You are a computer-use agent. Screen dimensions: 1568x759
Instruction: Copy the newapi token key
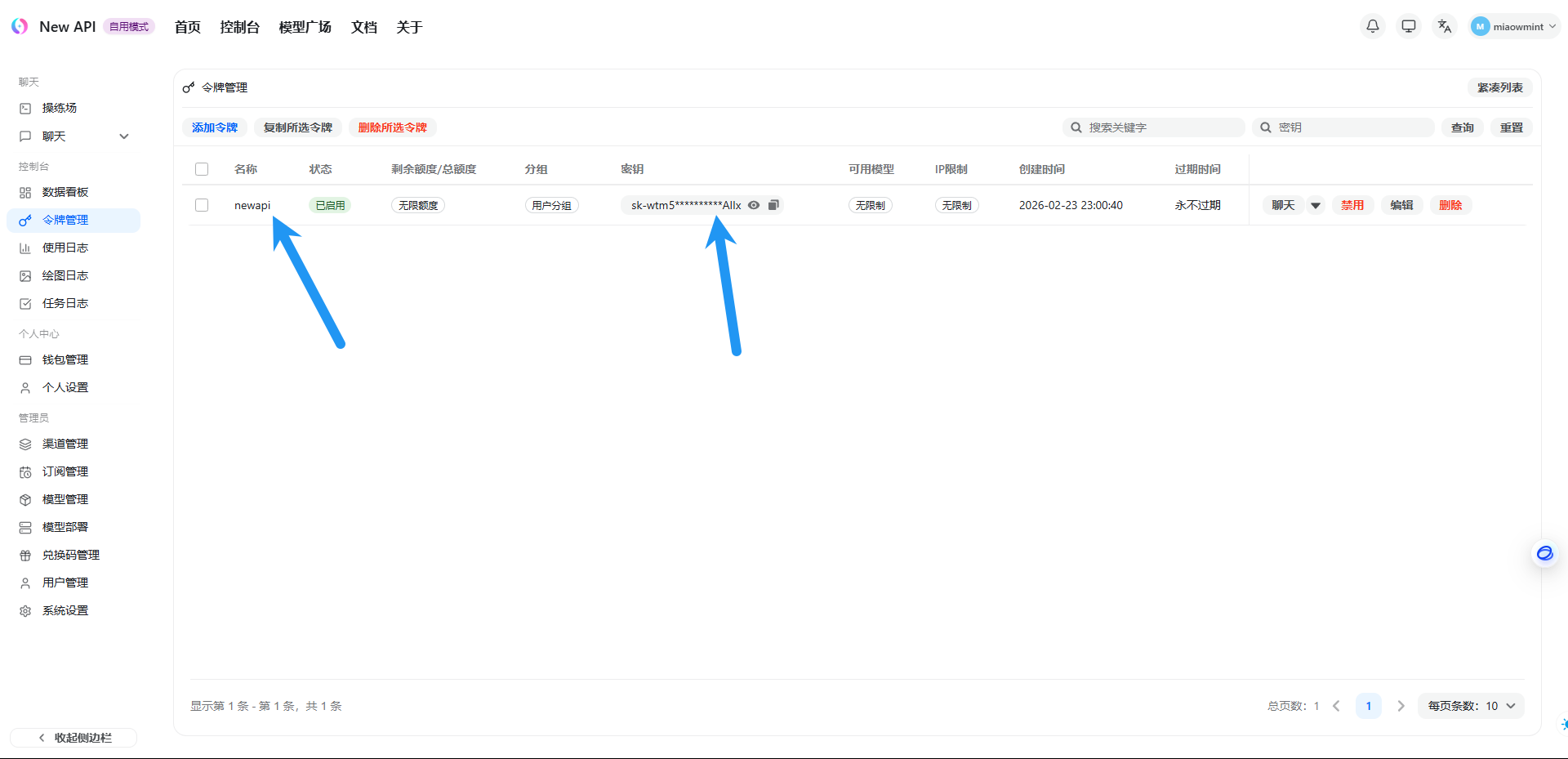click(773, 205)
